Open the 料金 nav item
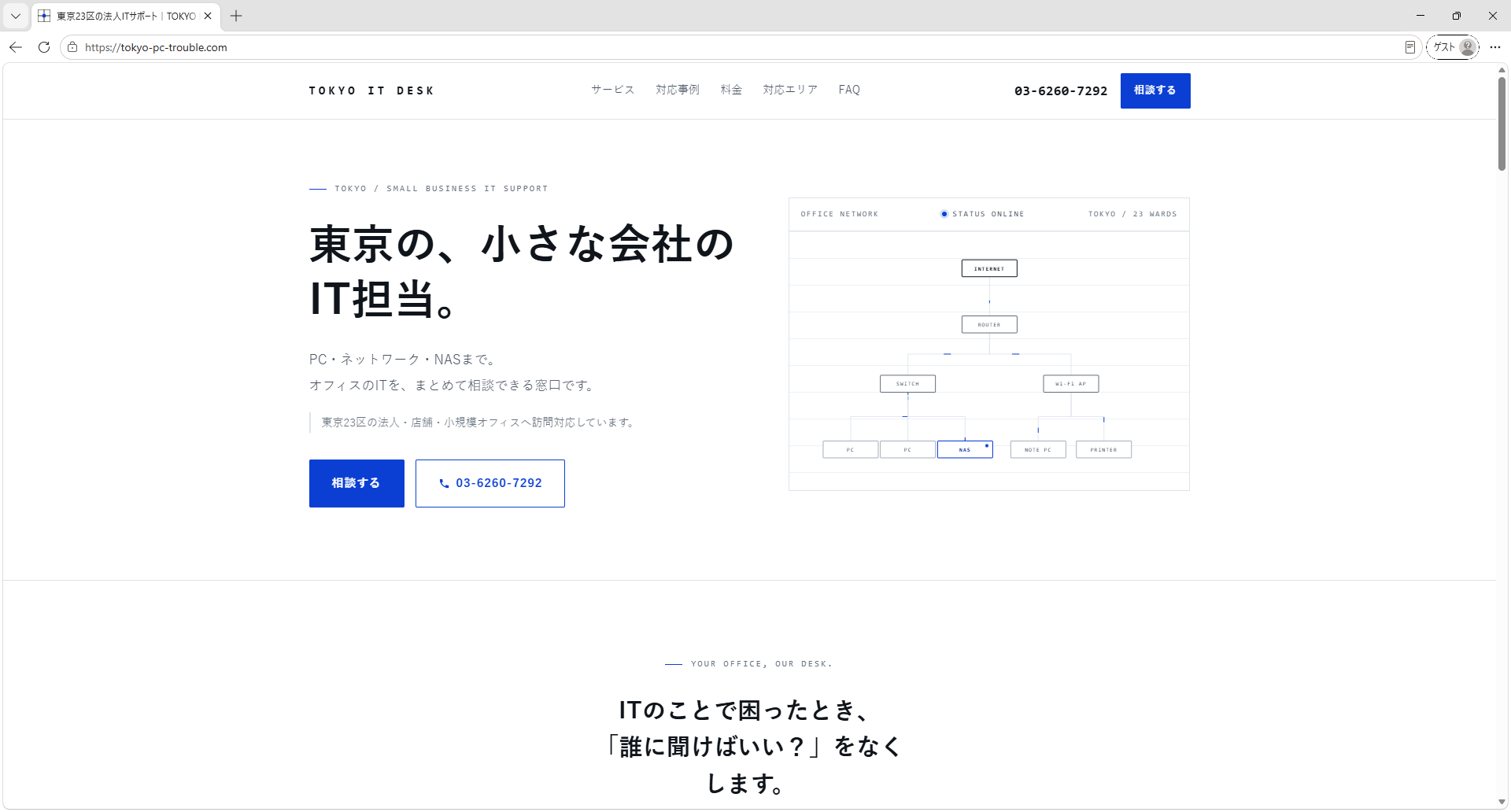 click(x=731, y=90)
